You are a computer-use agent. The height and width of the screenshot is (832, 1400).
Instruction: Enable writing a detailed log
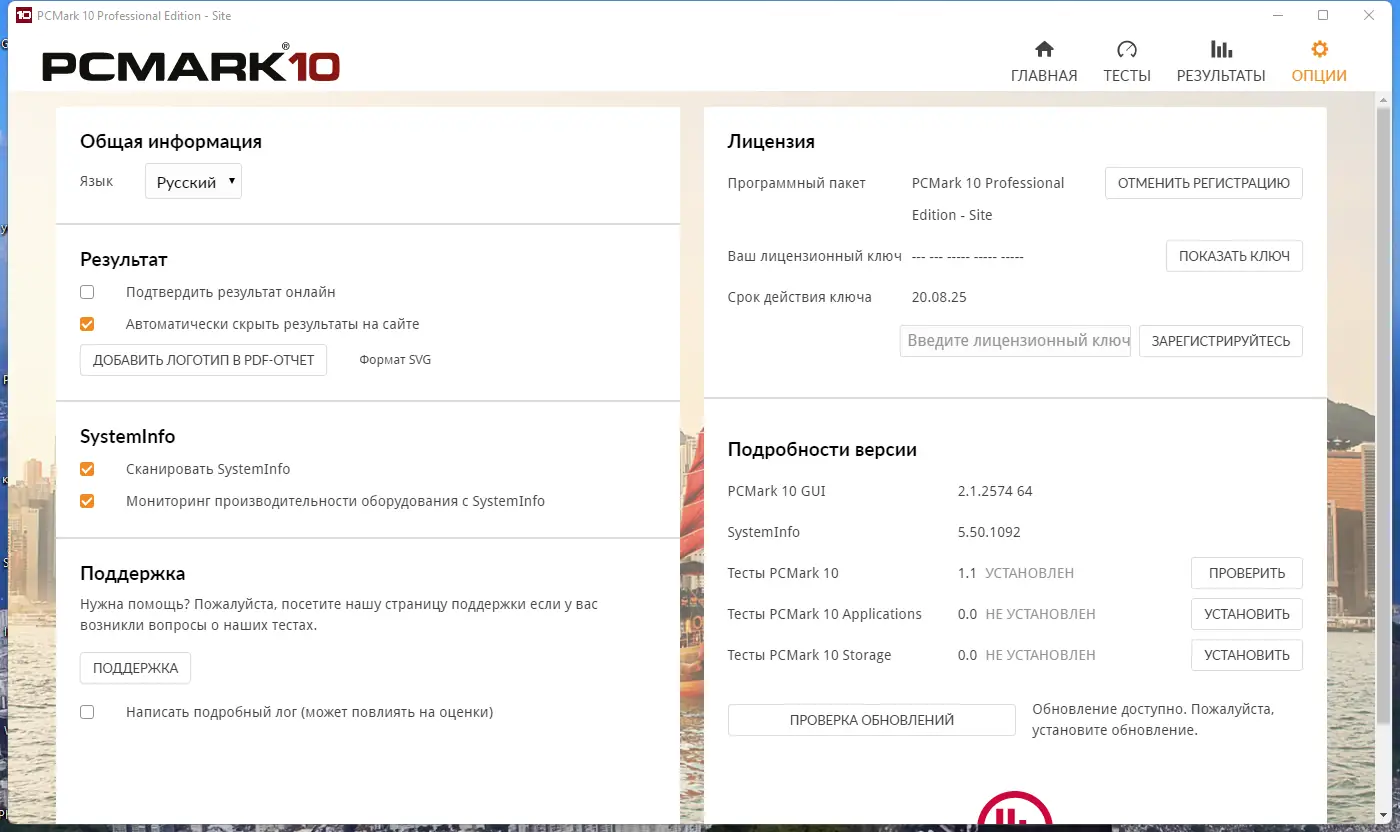[87, 711]
